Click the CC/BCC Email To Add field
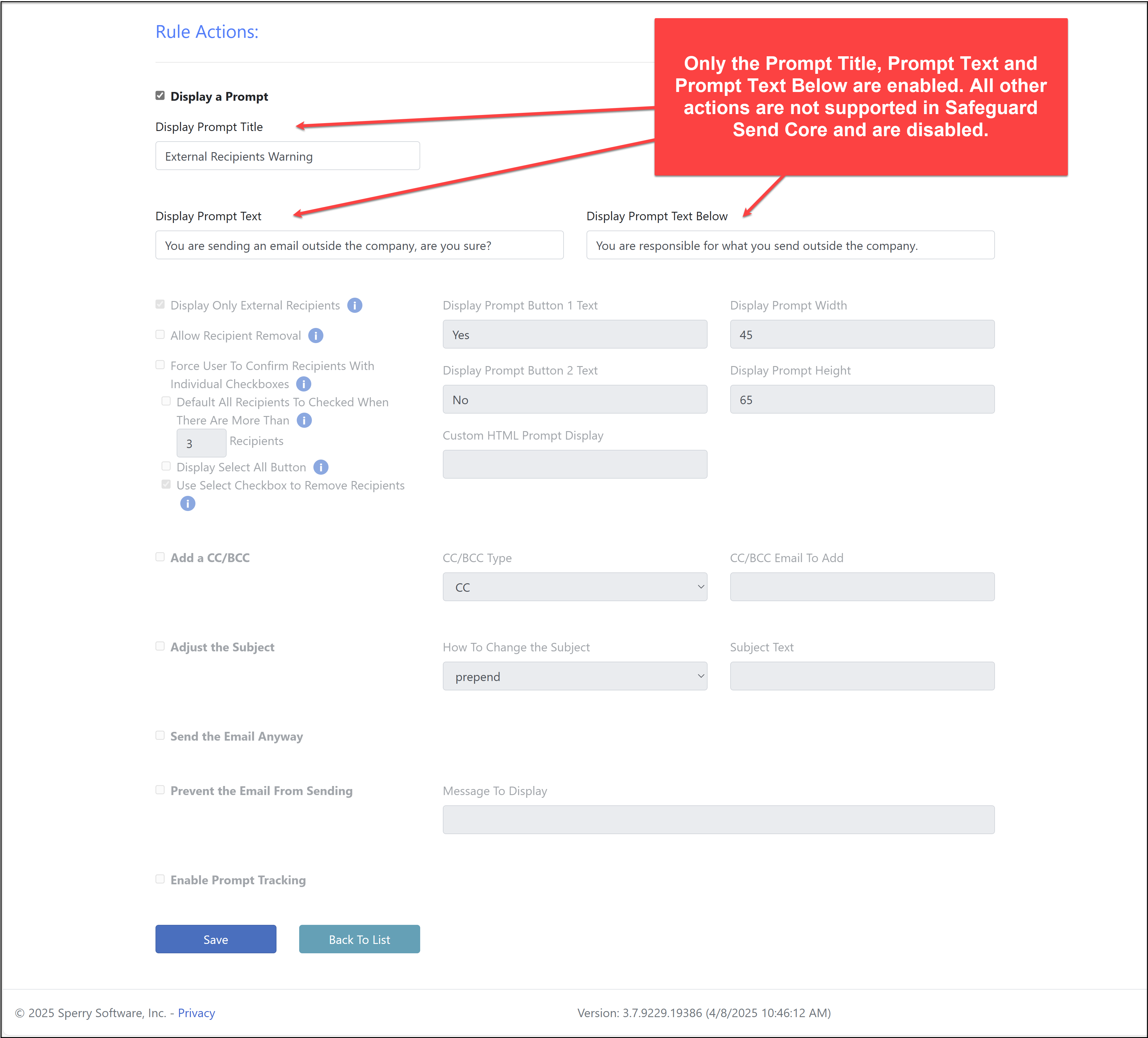Screen dimensions: 1148x1038 coord(862,587)
